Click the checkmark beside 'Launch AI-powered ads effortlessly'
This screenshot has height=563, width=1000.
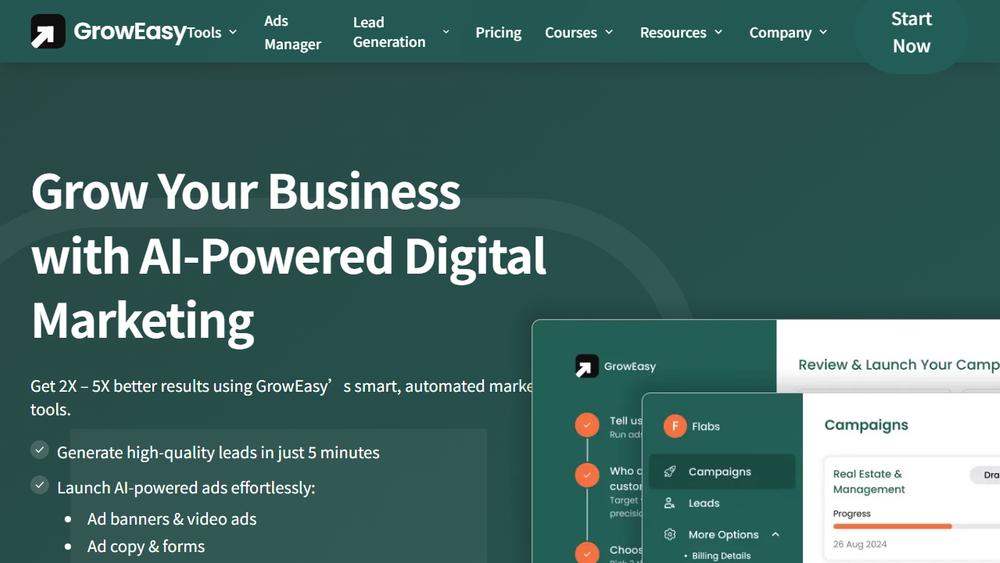[x=40, y=485]
